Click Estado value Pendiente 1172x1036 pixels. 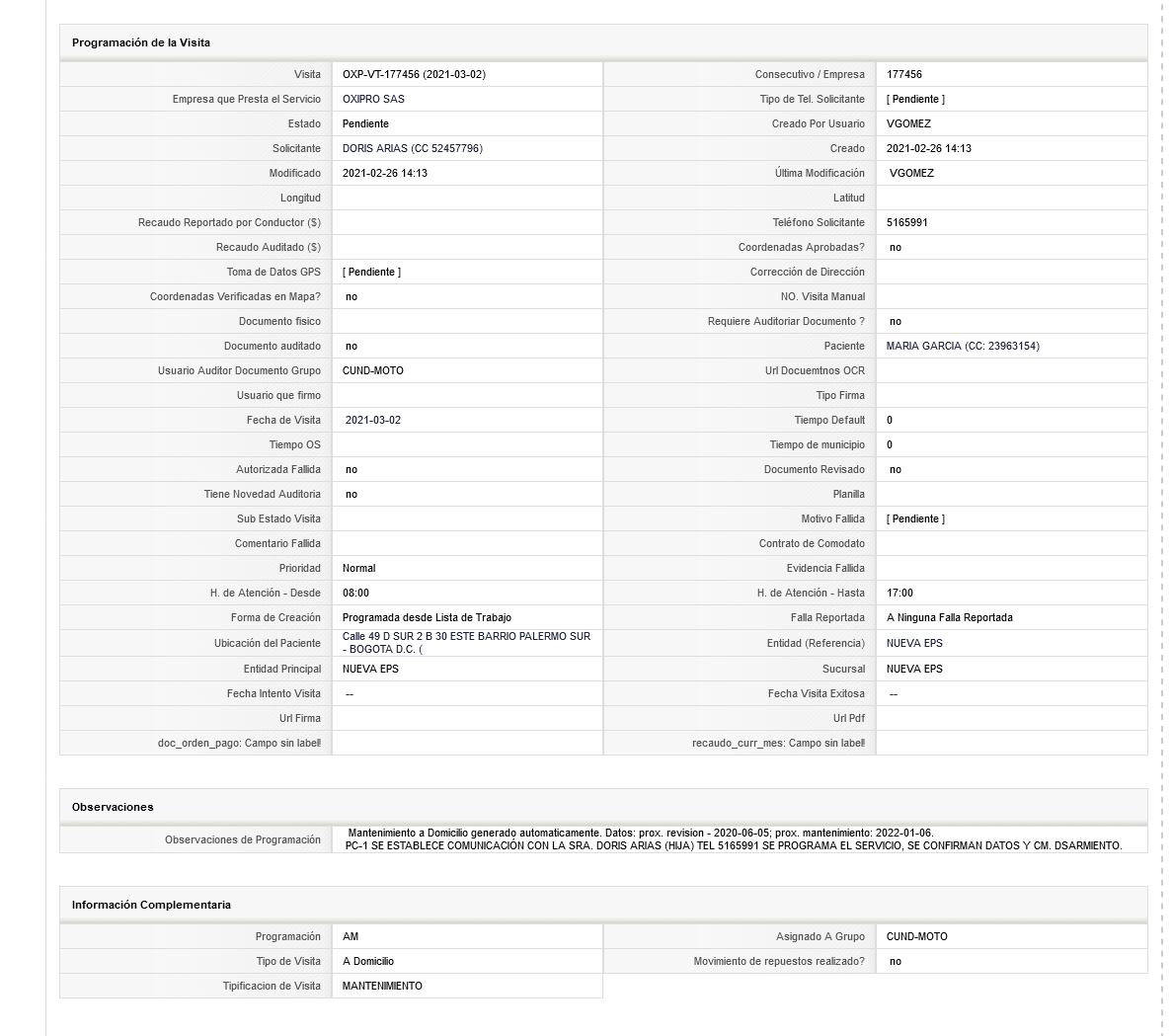pos(365,124)
